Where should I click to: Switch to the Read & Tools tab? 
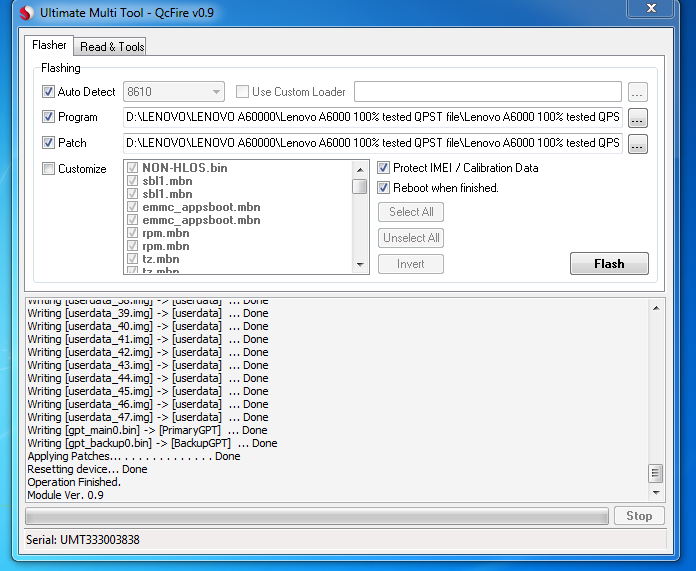[112, 47]
